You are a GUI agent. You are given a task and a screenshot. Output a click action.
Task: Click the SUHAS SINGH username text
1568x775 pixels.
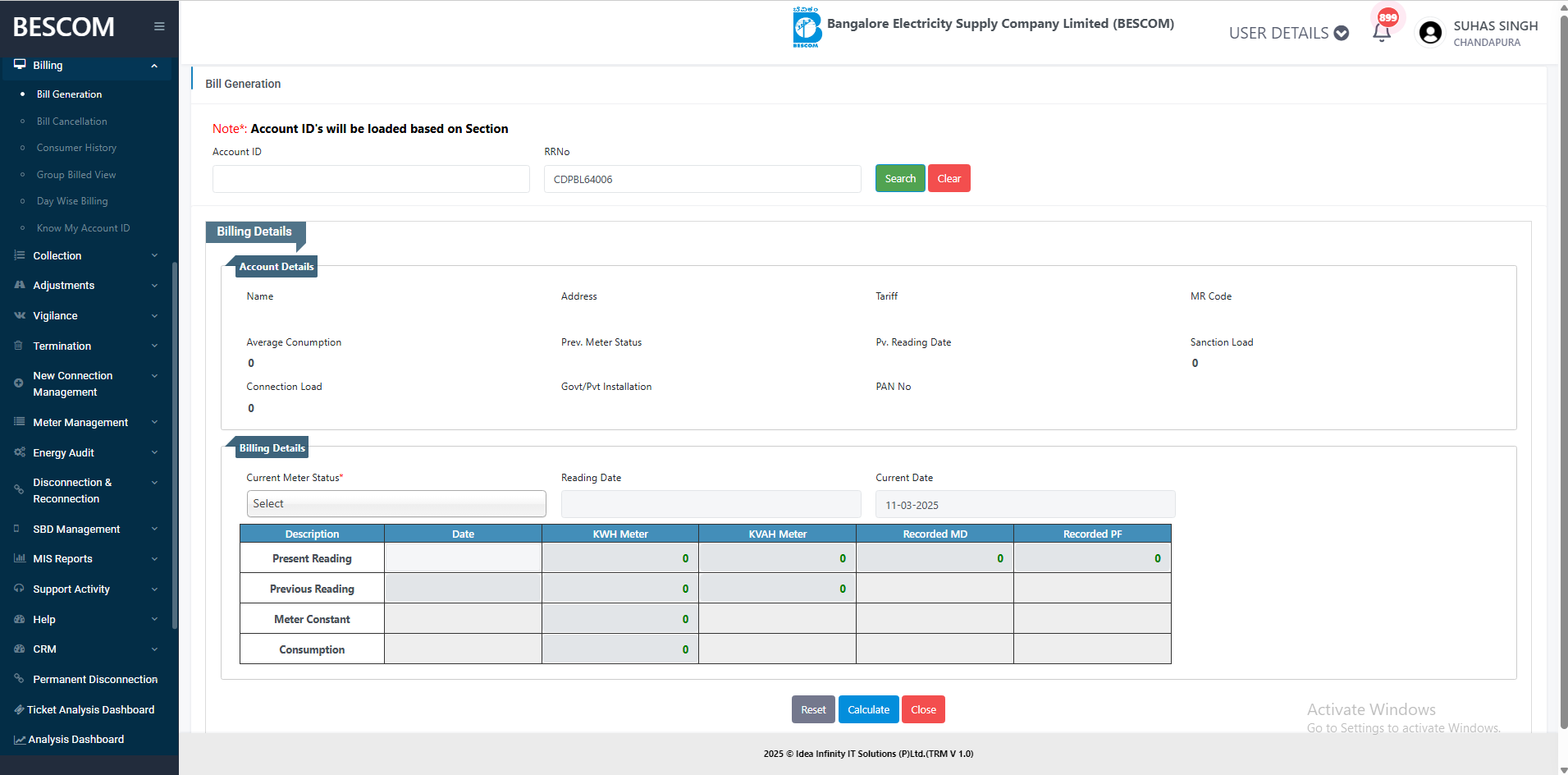tap(1496, 25)
